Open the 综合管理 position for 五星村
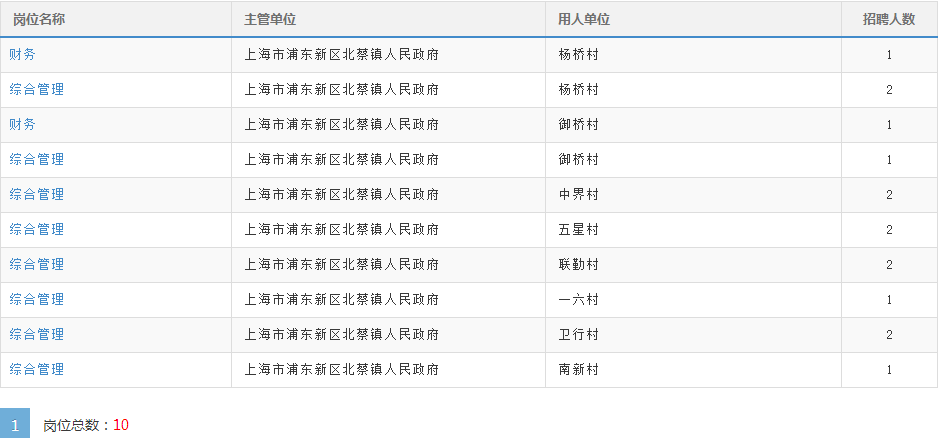941x438 pixels. click(36, 229)
